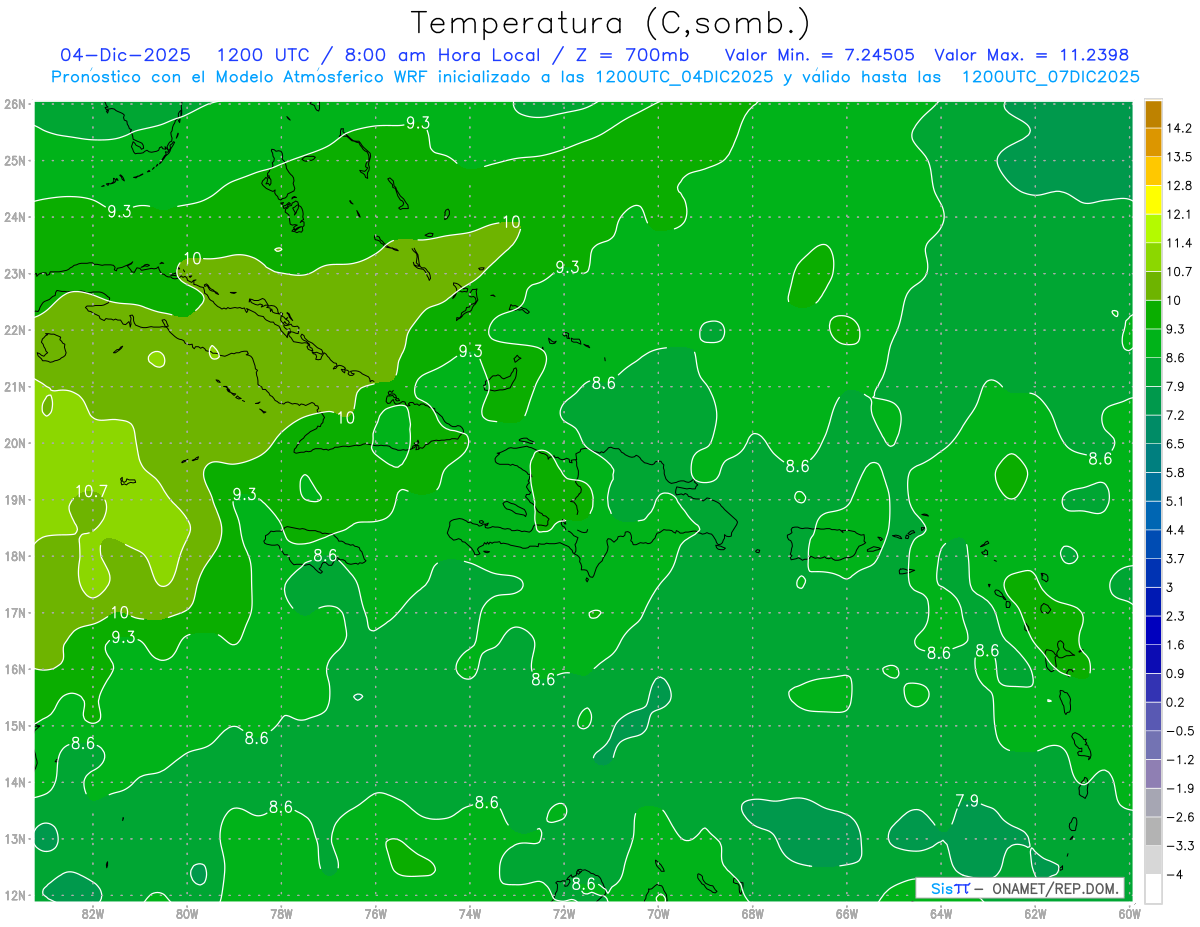Click the "24N" latitude label
The image size is (1200, 927).
(x=14, y=217)
